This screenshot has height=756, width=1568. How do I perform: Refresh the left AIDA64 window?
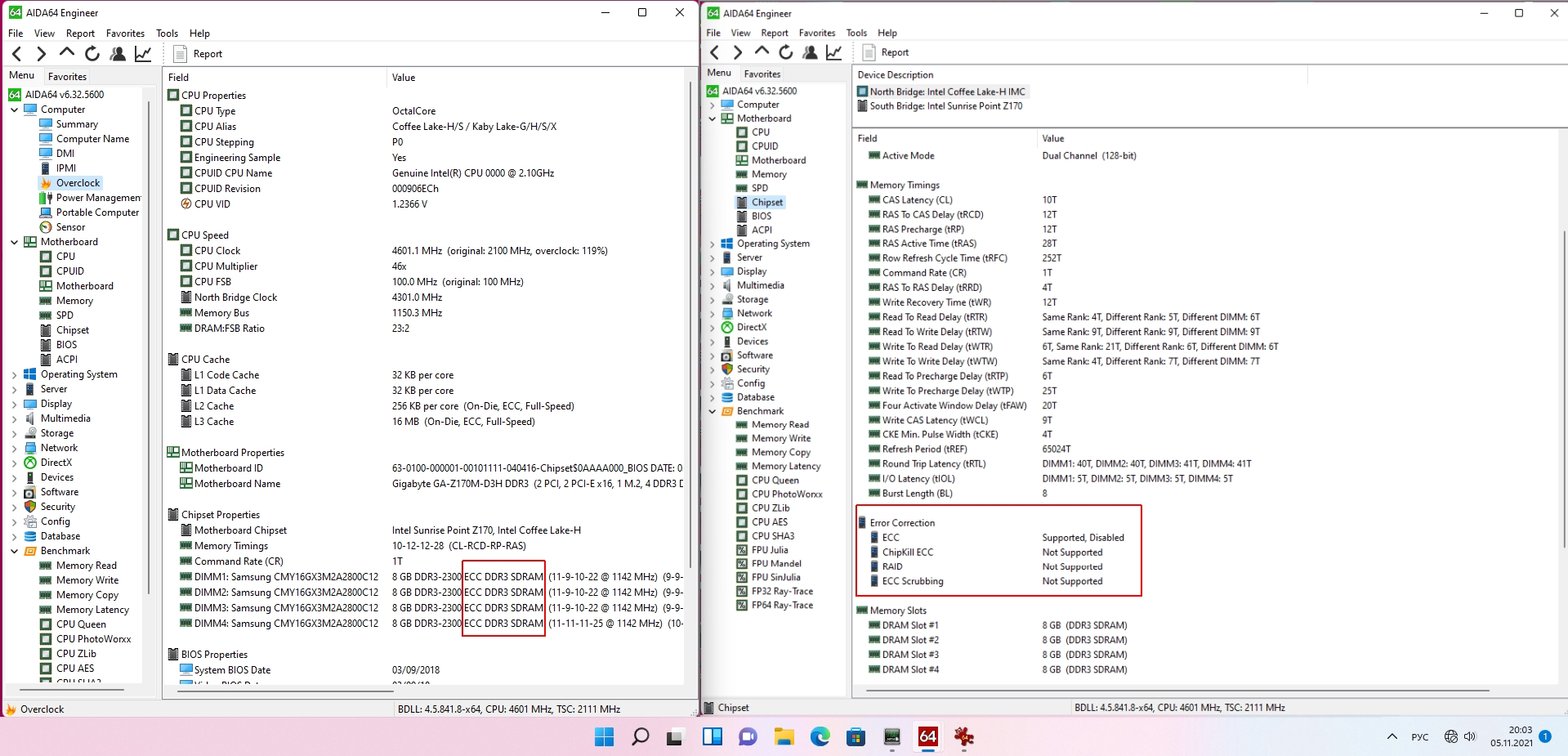click(92, 54)
